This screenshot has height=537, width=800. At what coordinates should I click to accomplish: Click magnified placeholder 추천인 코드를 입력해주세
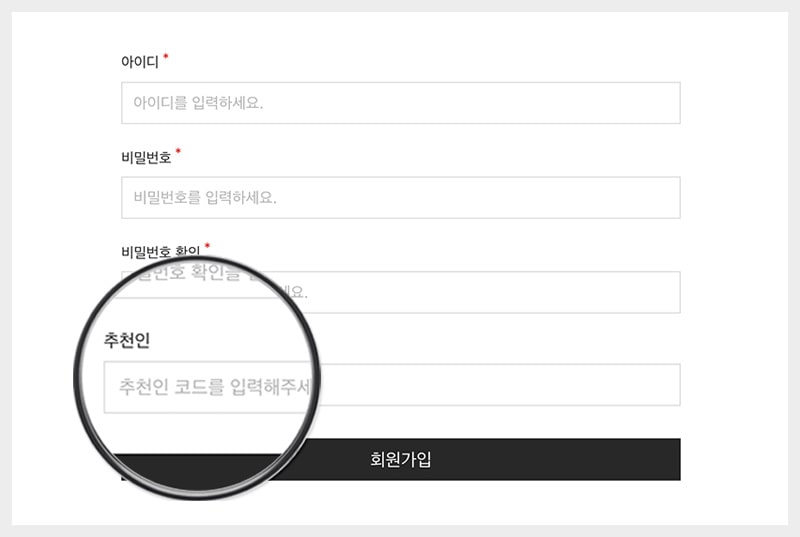point(215,387)
